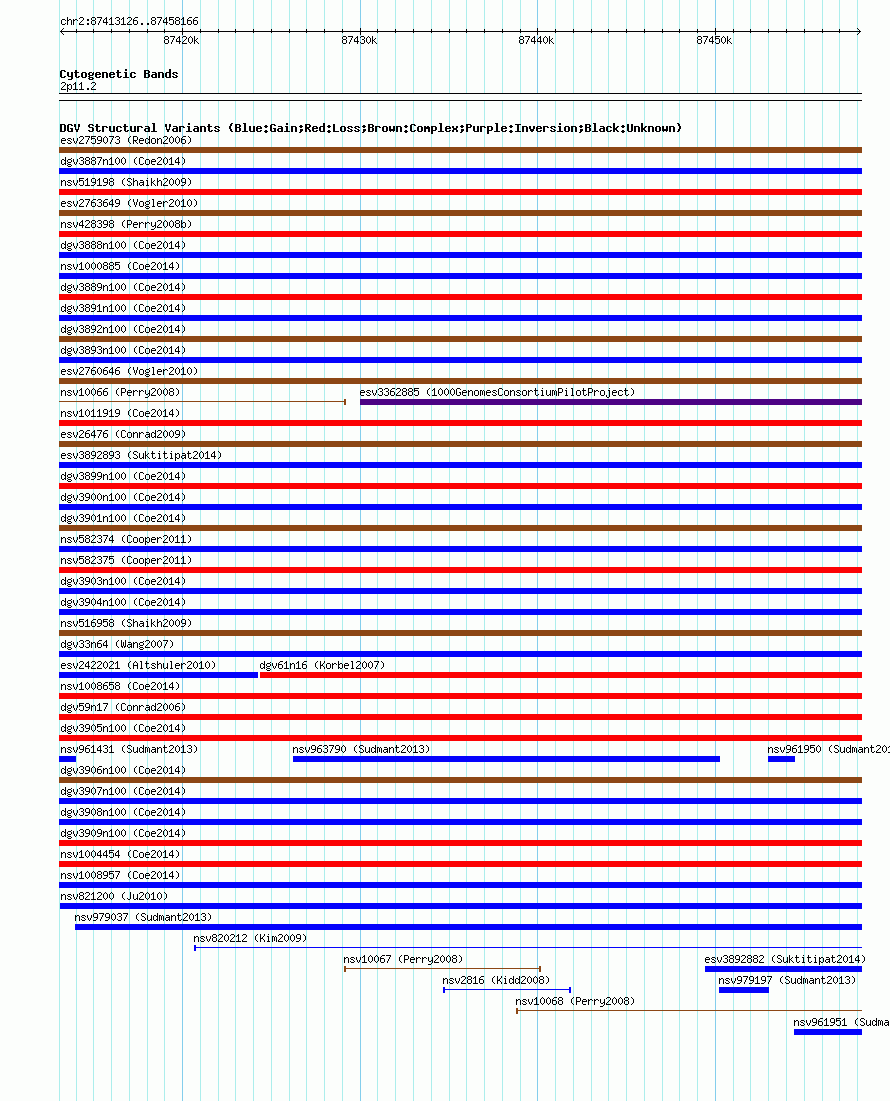The width and height of the screenshot is (890, 1101).
Task: Click the esv2759073 (Redon2006) variant label
Action: (126, 140)
